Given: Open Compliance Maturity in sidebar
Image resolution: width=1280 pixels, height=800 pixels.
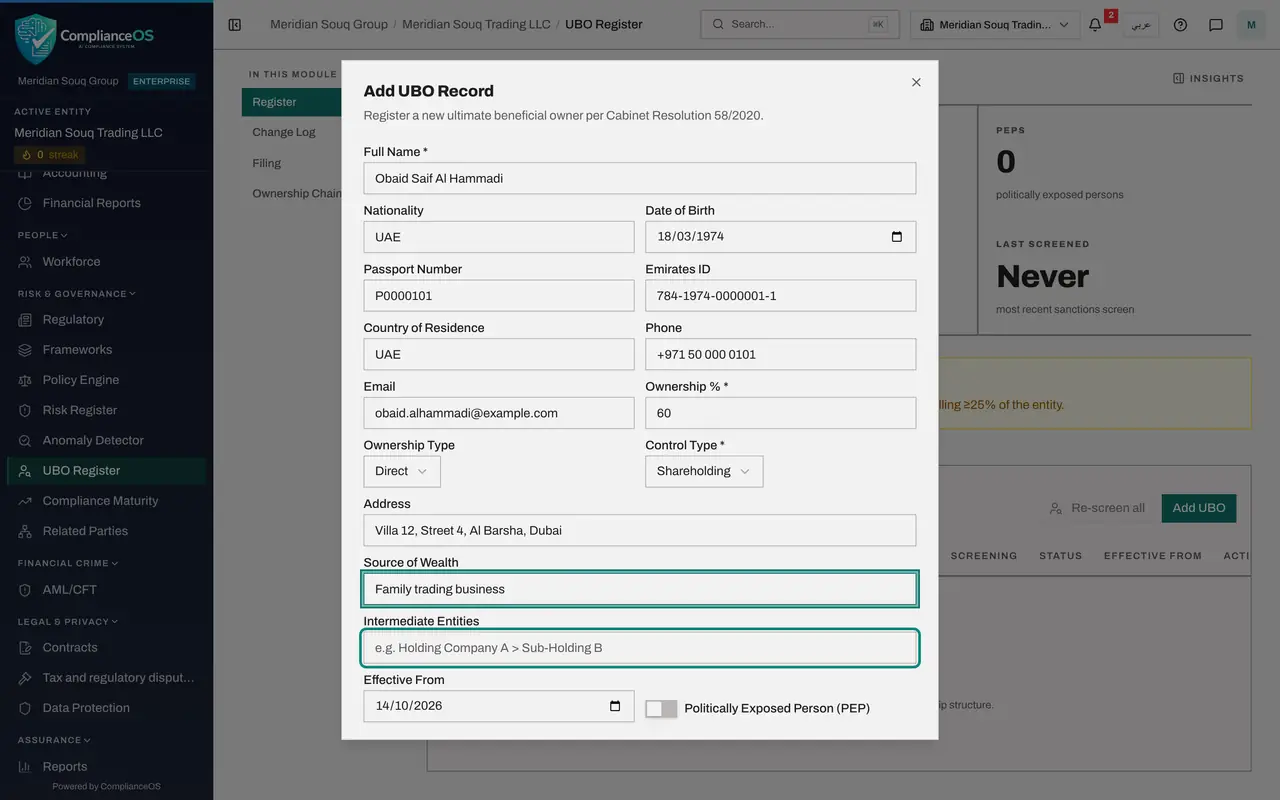Looking at the screenshot, I should click(100, 501).
